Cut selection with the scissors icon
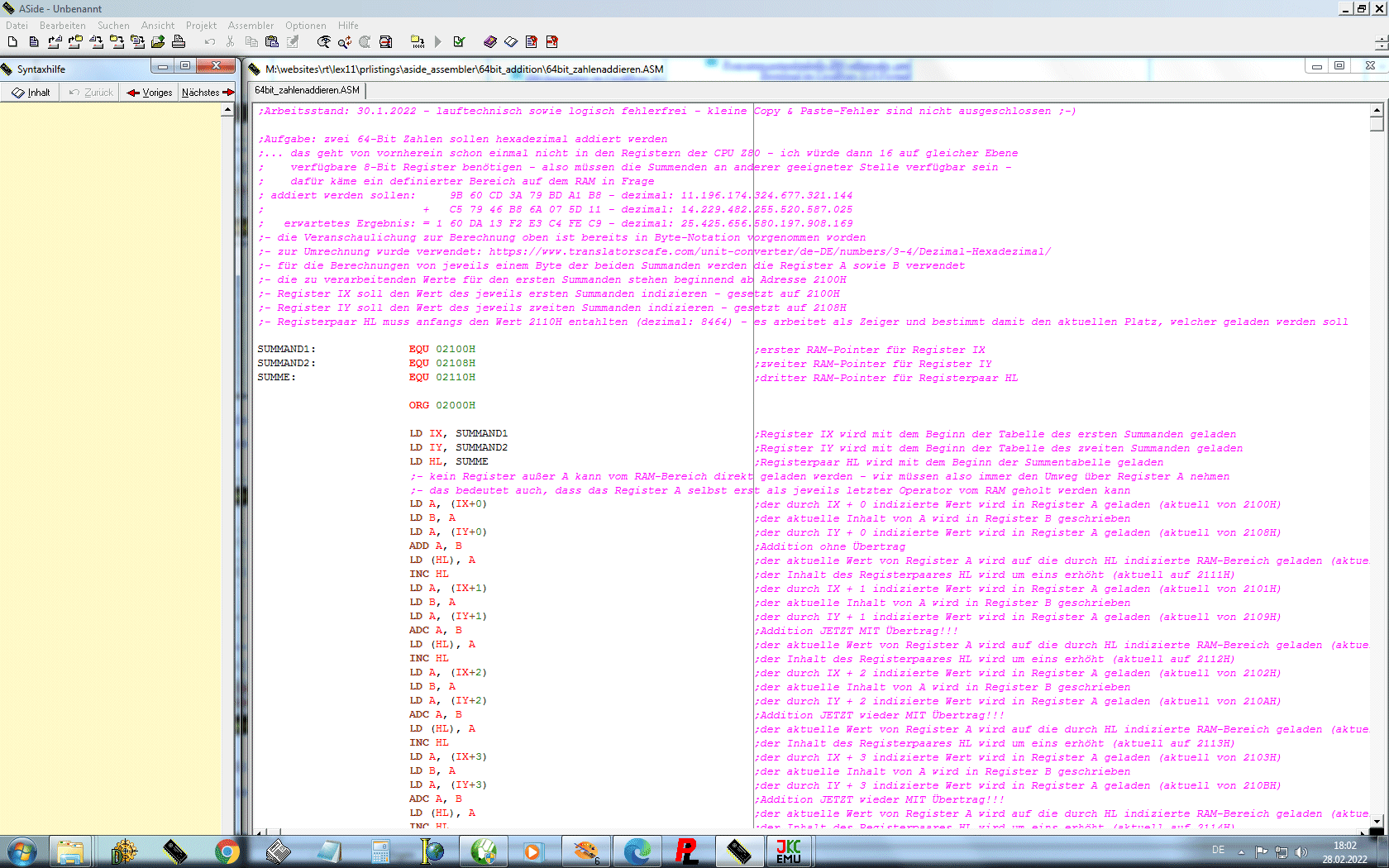 231,41
